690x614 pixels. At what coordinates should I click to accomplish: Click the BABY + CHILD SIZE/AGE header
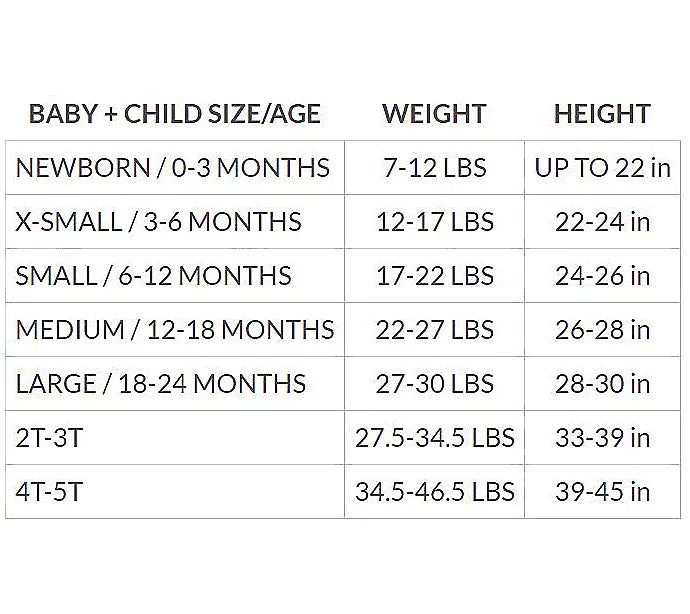pyautogui.click(x=175, y=114)
